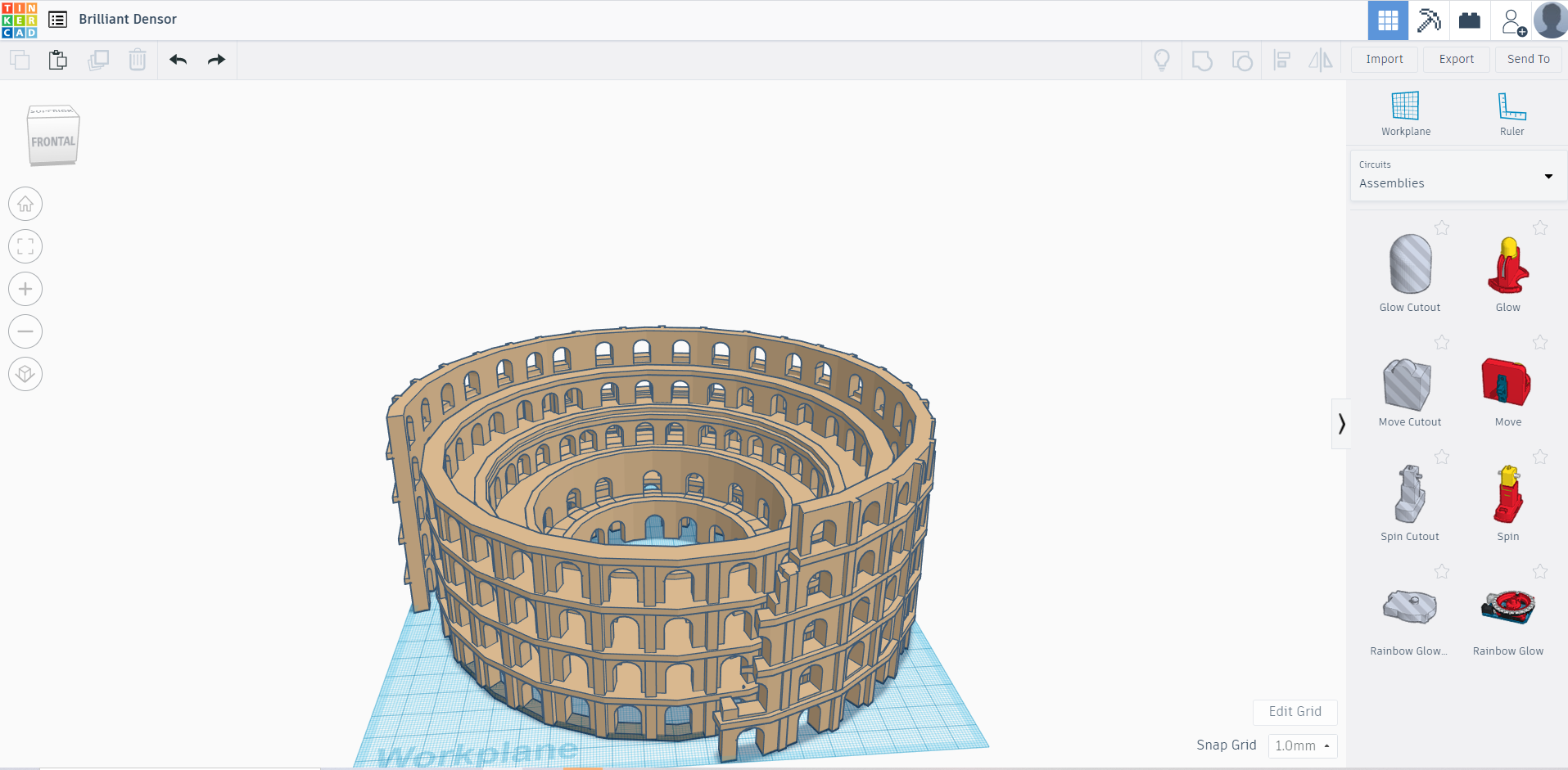Select the Ruler tool
This screenshot has width=1568, height=770.
coord(1512,114)
